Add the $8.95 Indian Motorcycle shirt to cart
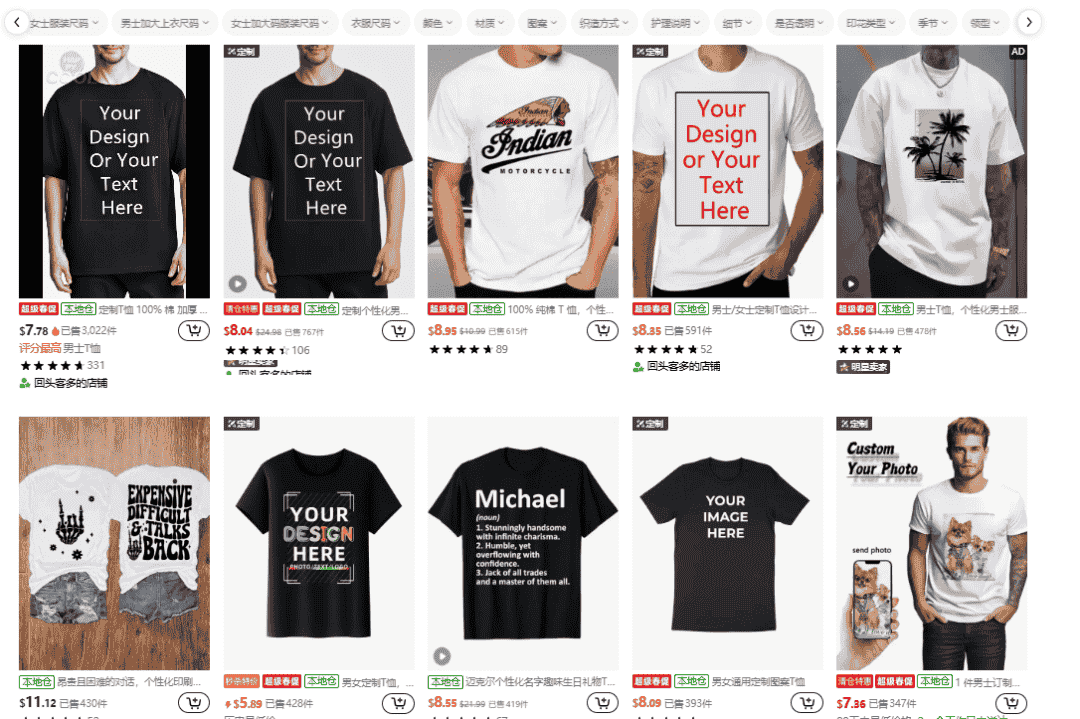Viewport: 1080px width, 719px height. [603, 331]
